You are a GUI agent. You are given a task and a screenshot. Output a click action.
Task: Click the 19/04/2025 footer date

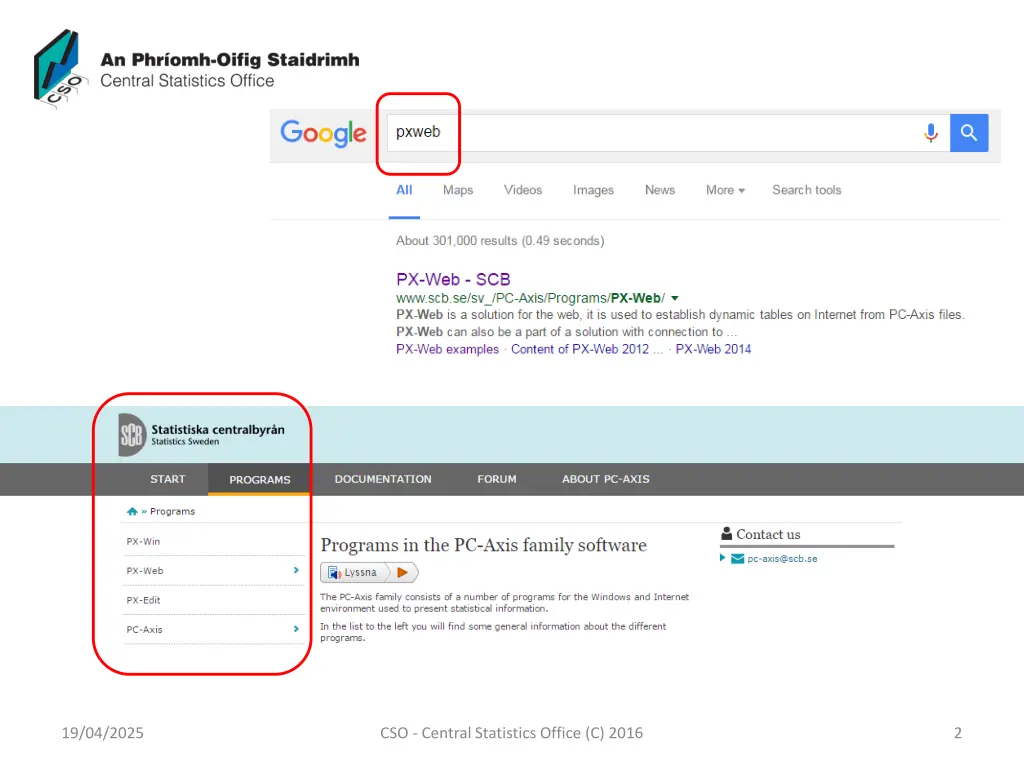(103, 733)
